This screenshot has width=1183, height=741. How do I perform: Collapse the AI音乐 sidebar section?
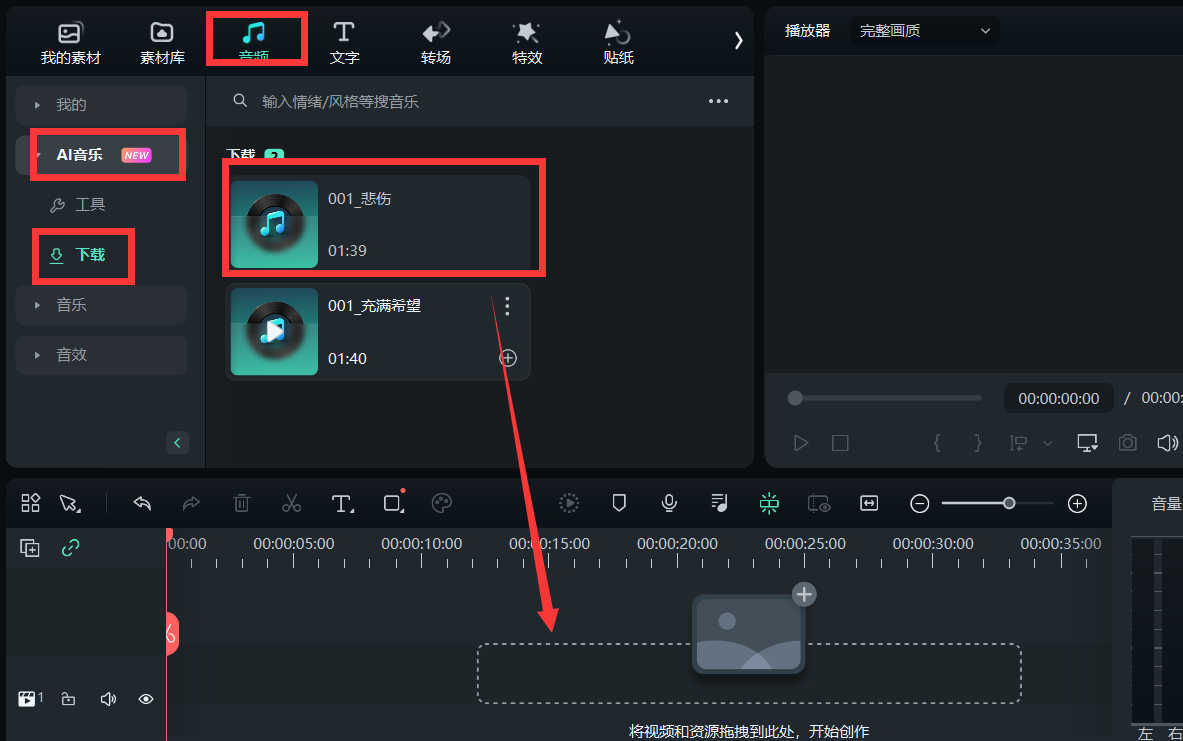(101, 155)
